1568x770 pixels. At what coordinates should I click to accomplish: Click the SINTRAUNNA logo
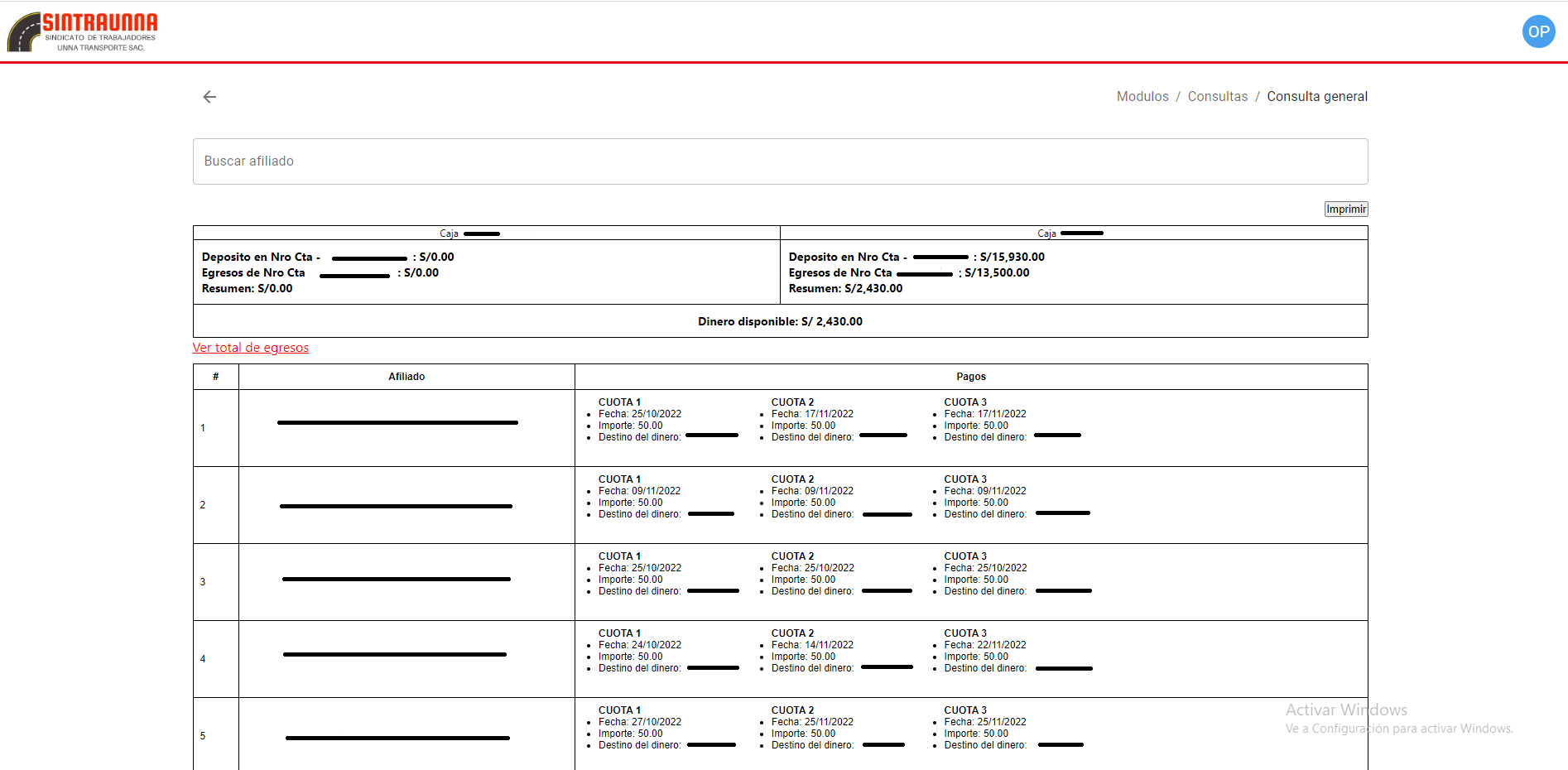[x=83, y=32]
